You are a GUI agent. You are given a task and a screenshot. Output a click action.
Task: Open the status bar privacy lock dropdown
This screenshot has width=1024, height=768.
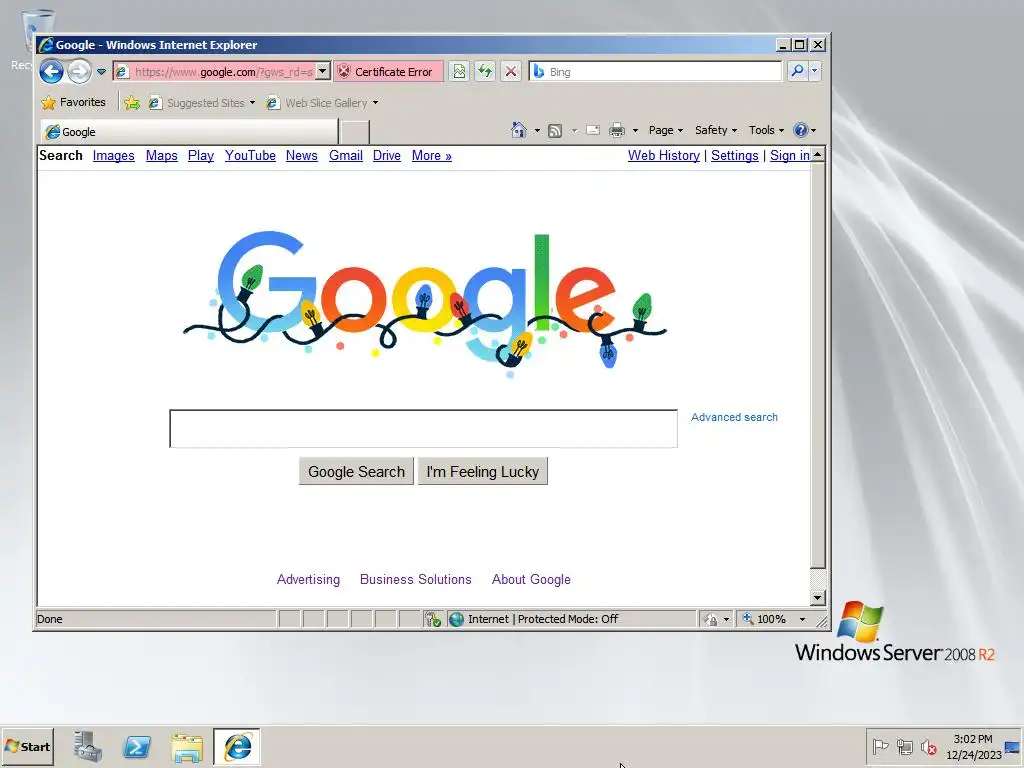(x=716, y=619)
